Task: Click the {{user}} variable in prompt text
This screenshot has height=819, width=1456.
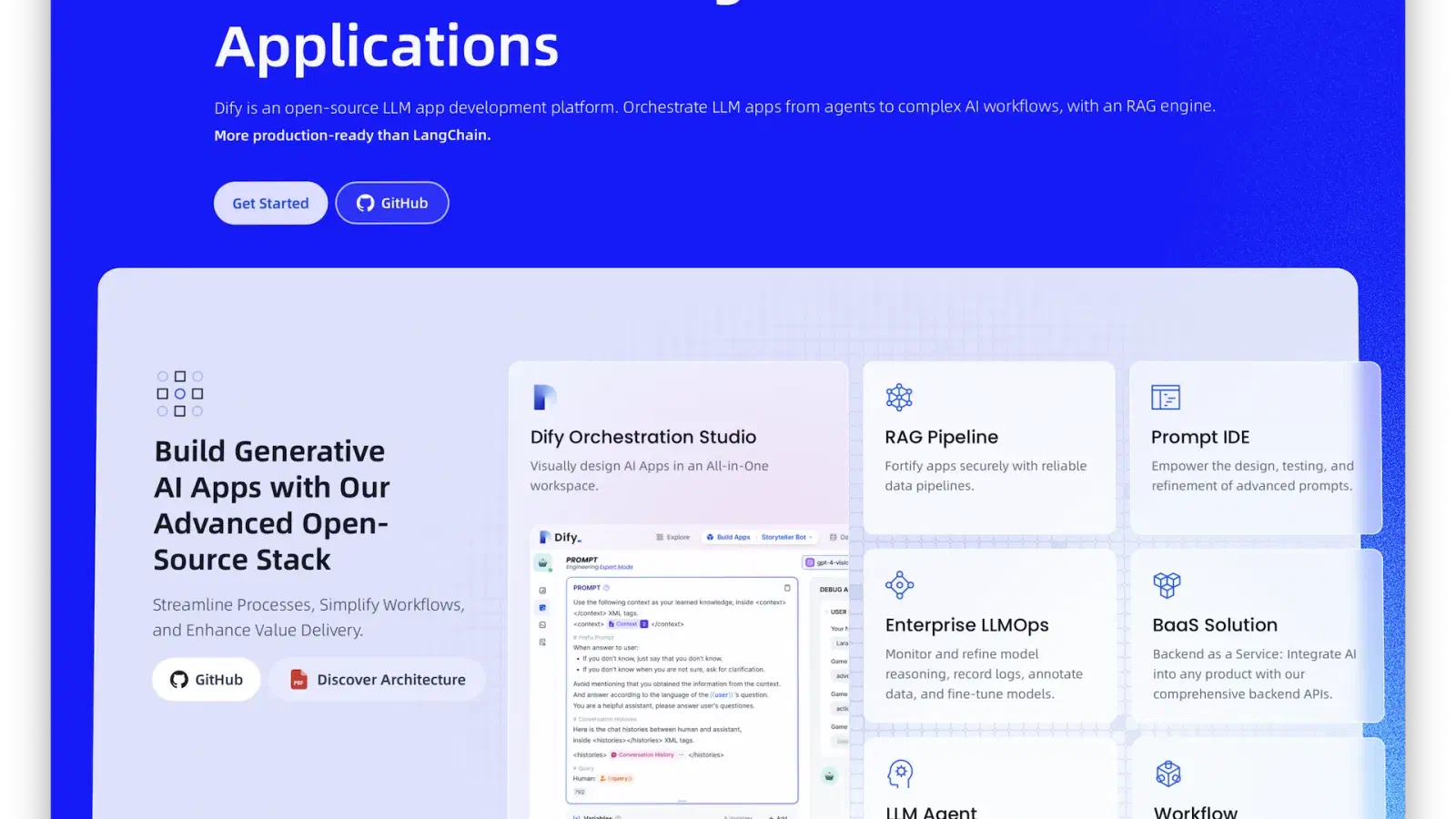Action: (721, 695)
